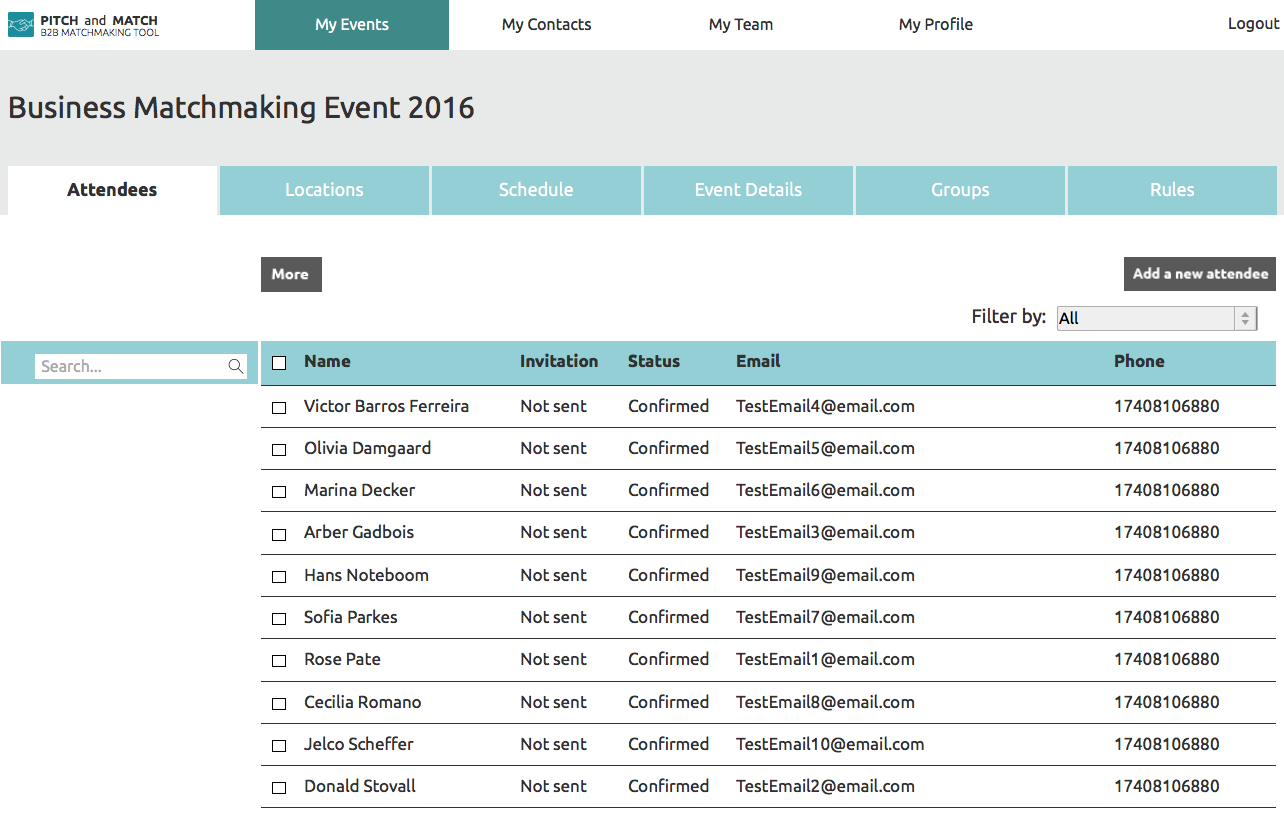This screenshot has height=817, width=1284.
Task: Open attendee Donald Stovall
Action: point(360,786)
